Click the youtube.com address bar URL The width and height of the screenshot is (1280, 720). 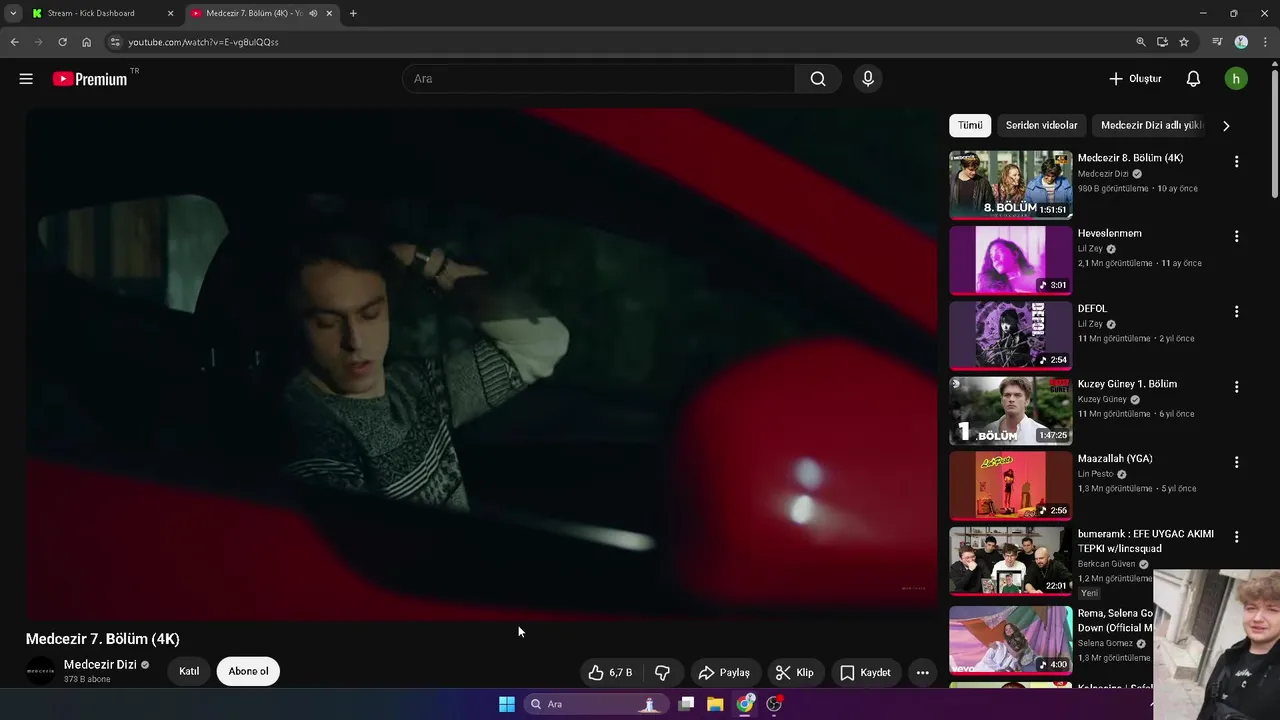(203, 42)
